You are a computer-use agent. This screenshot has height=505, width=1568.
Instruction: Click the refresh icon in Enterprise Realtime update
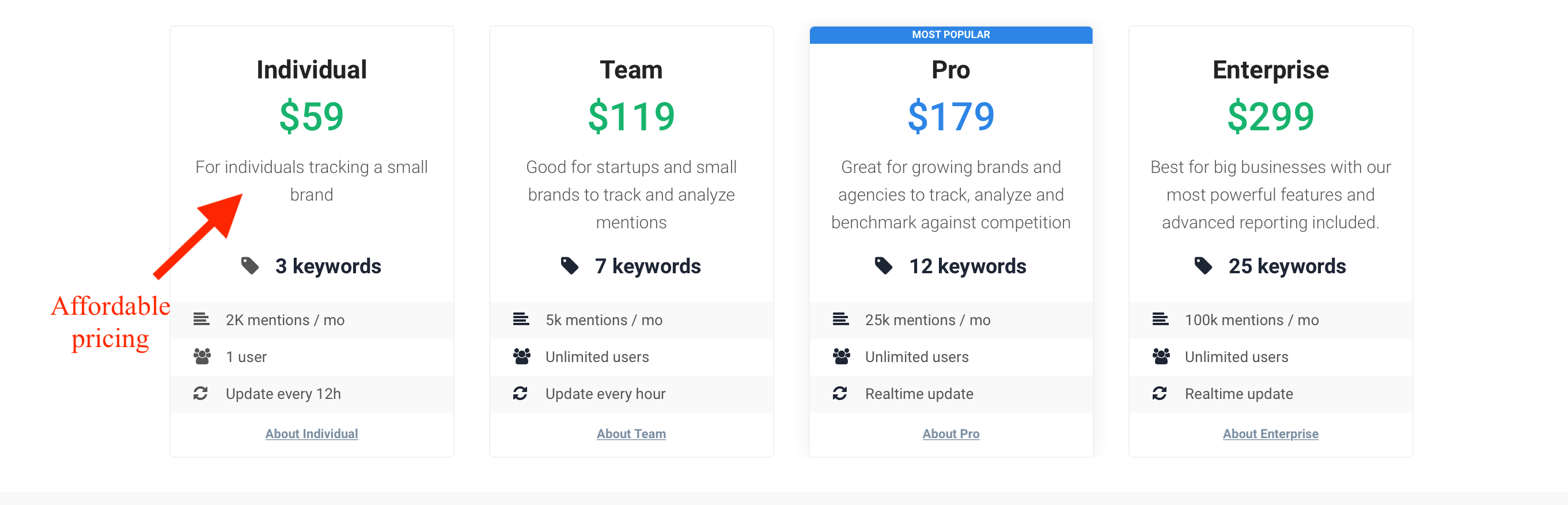click(1160, 394)
